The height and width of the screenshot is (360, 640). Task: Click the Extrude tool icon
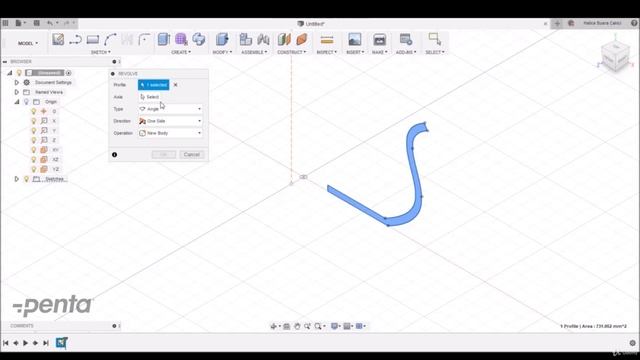(x=164, y=39)
